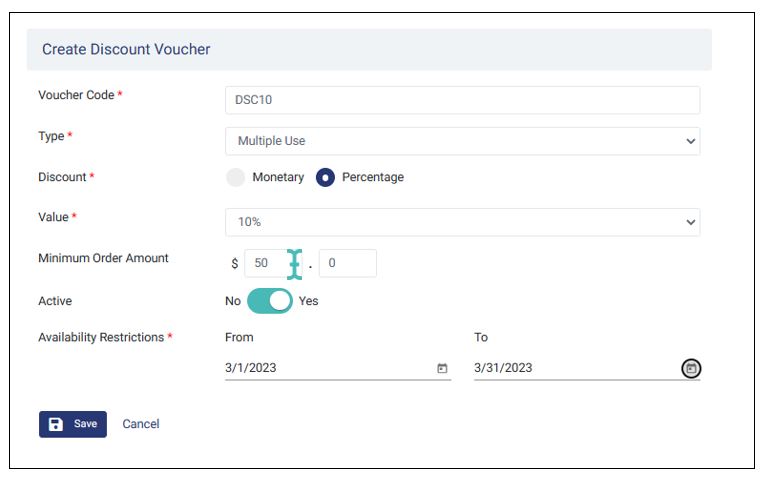Click the Save button

(x=73, y=424)
